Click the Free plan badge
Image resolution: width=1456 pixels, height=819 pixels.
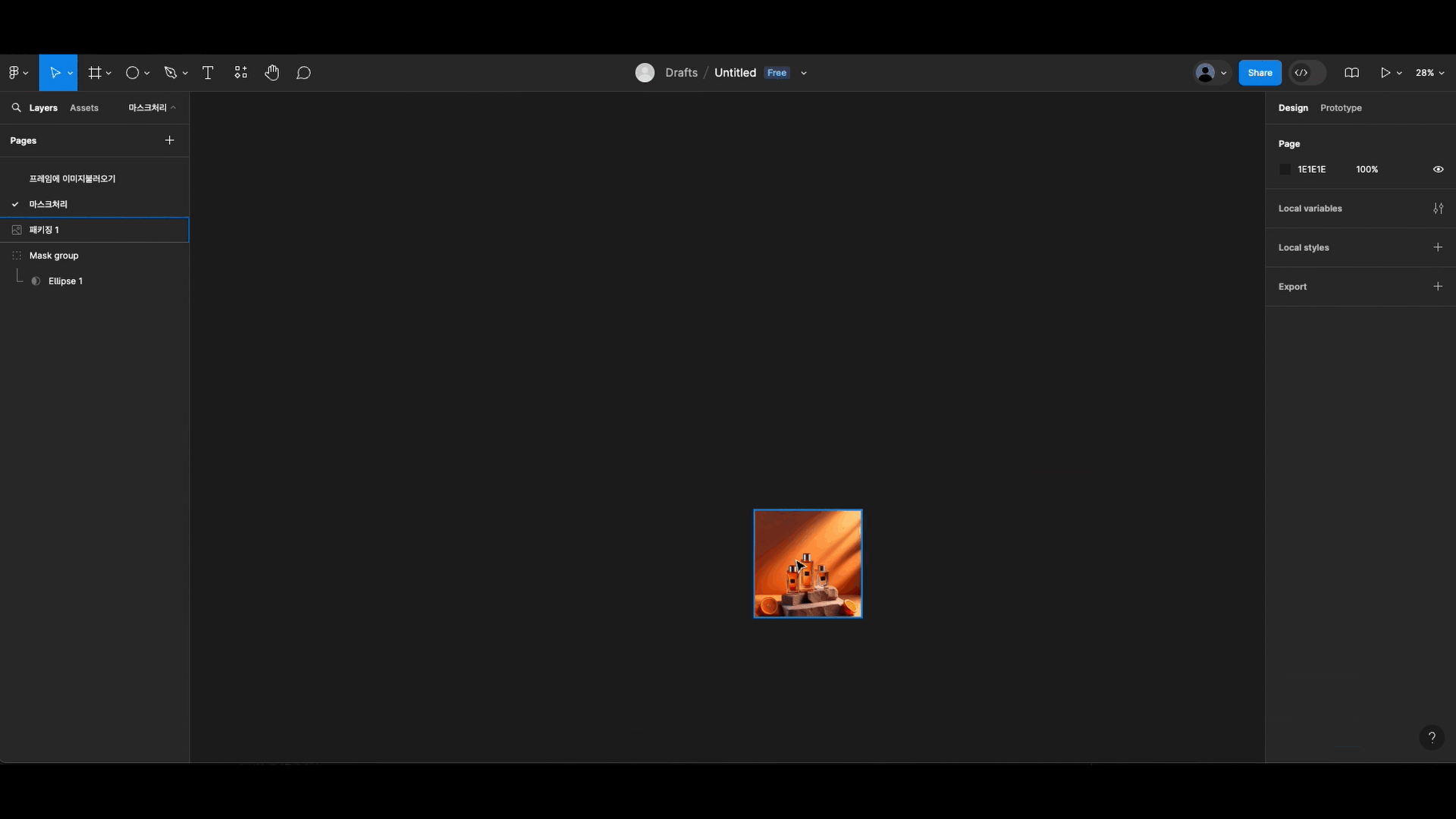(x=777, y=73)
